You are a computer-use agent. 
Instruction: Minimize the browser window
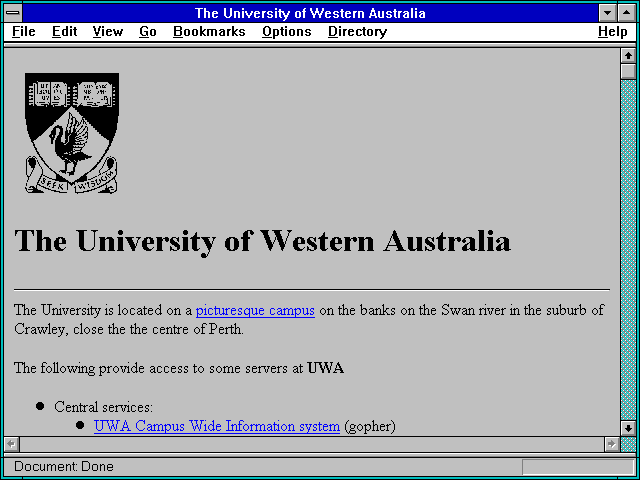pyautogui.click(x=608, y=13)
